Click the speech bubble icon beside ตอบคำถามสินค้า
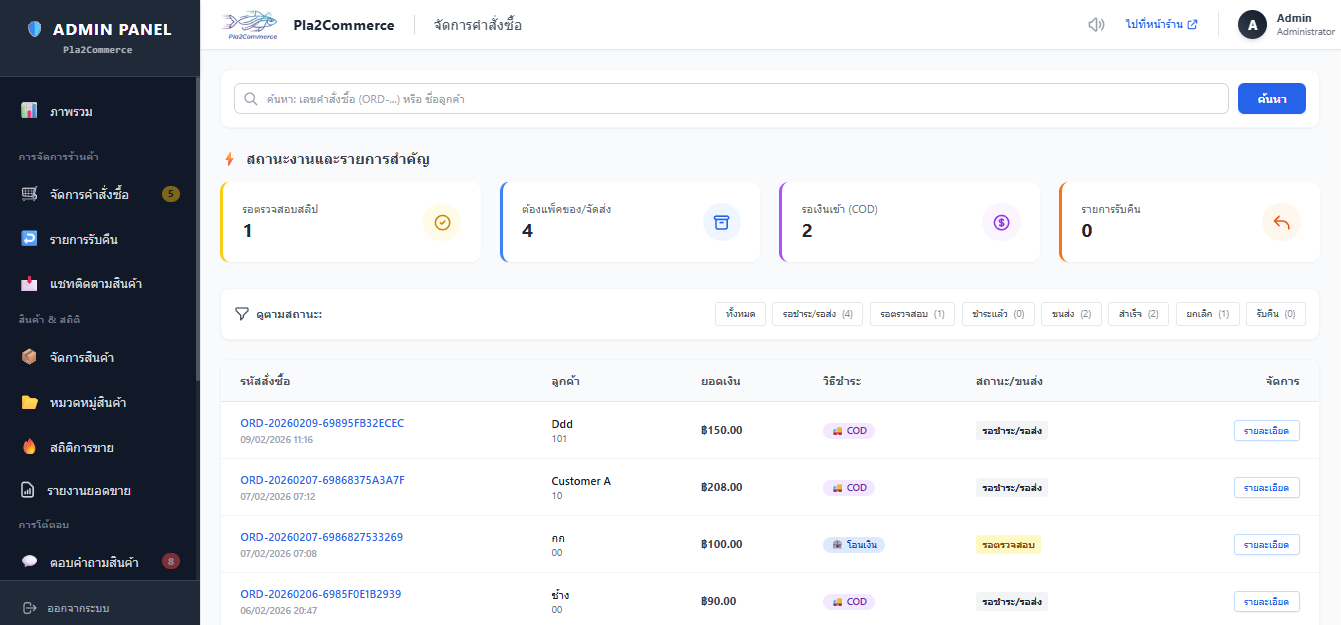 [29, 562]
